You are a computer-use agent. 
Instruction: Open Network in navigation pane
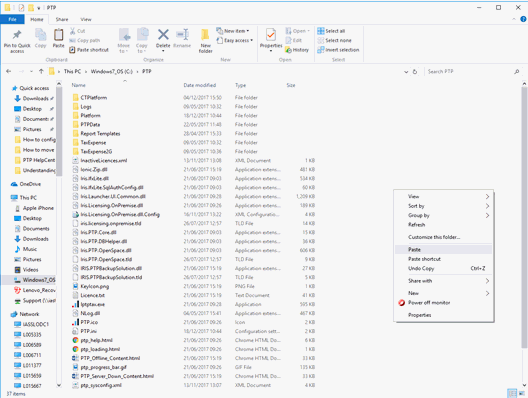(x=29, y=314)
